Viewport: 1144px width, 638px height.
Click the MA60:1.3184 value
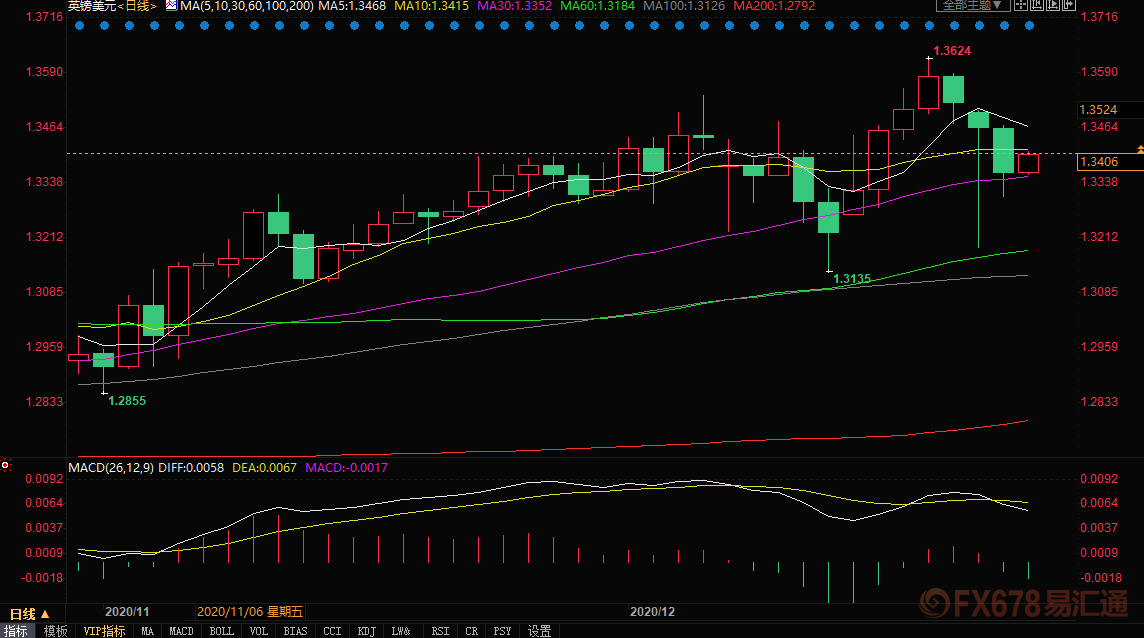598,6
